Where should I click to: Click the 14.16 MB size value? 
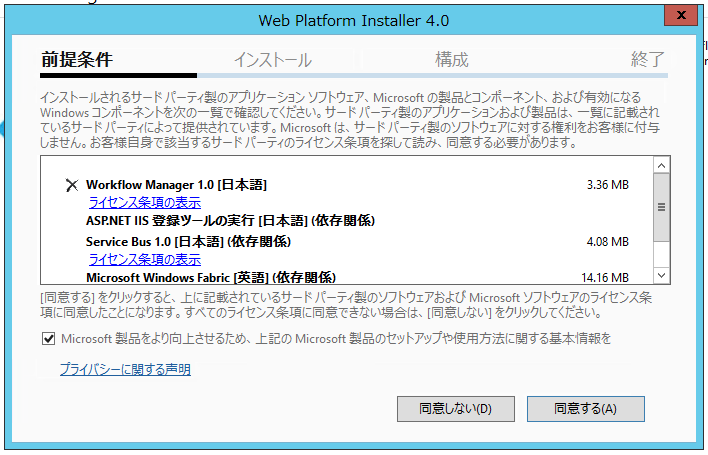coord(605,277)
